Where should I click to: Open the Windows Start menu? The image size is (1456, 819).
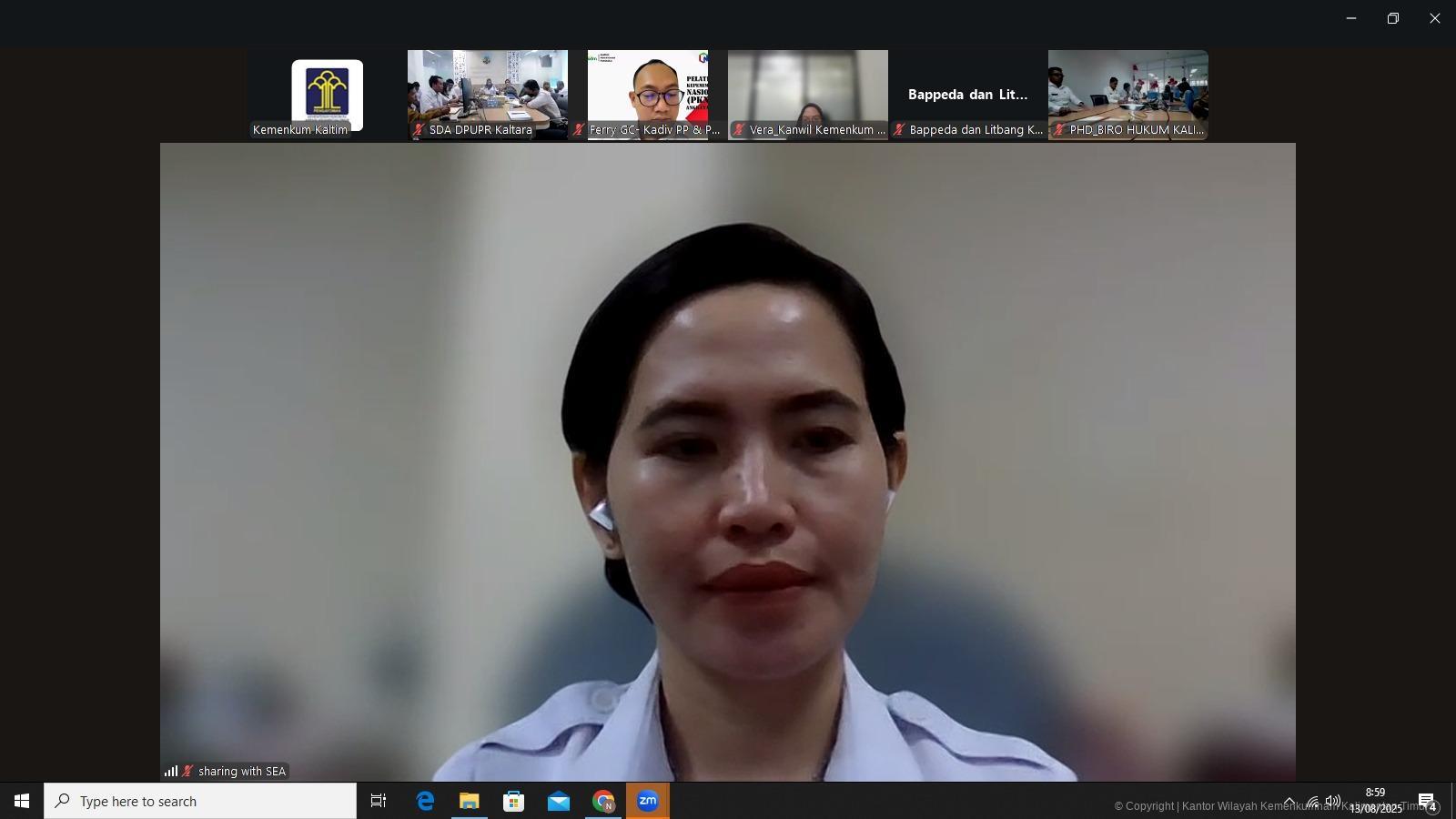[x=22, y=801]
